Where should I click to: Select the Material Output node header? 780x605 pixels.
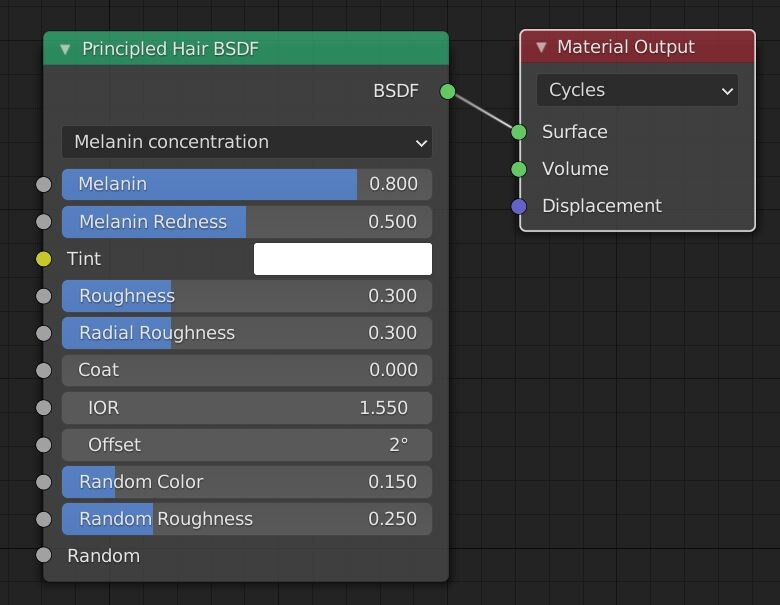pyautogui.click(x=637, y=47)
